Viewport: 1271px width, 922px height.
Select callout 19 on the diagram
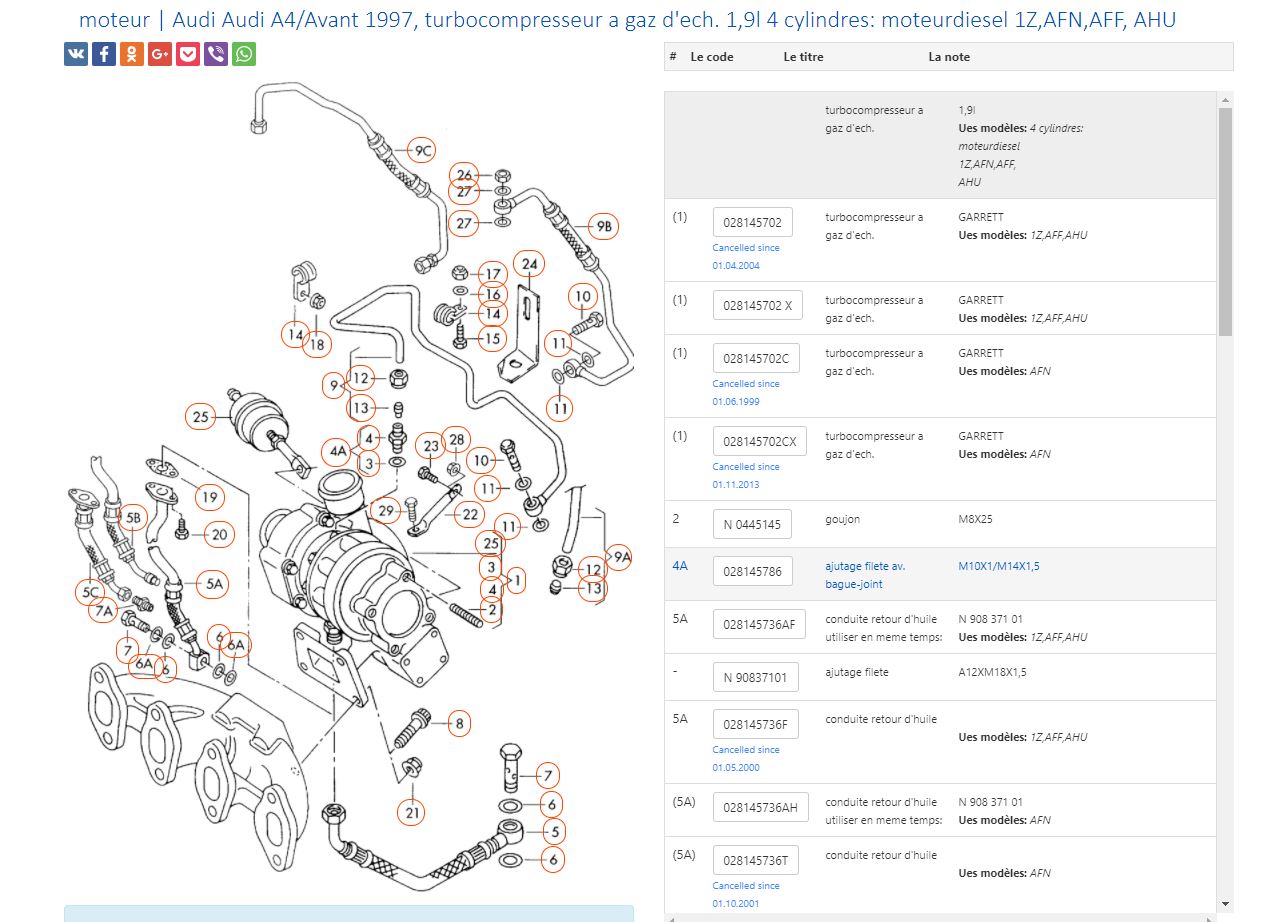click(208, 497)
